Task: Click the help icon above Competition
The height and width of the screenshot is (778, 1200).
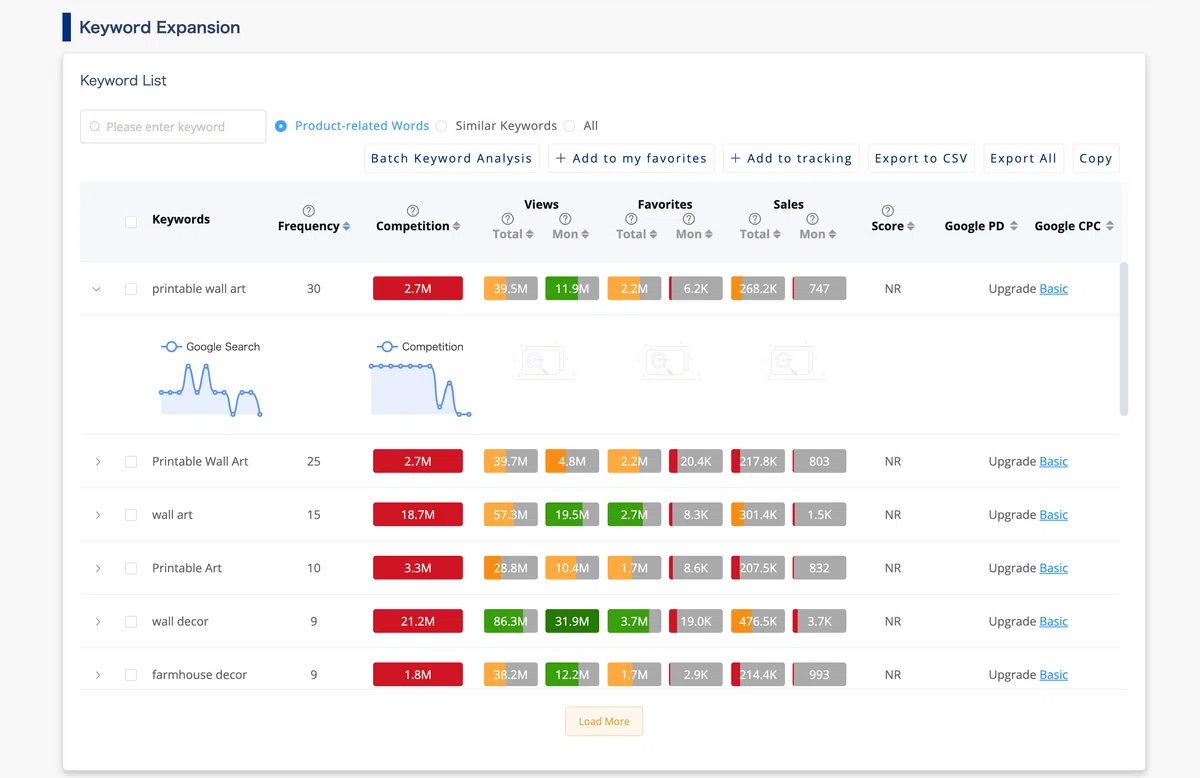Action: click(x=413, y=211)
